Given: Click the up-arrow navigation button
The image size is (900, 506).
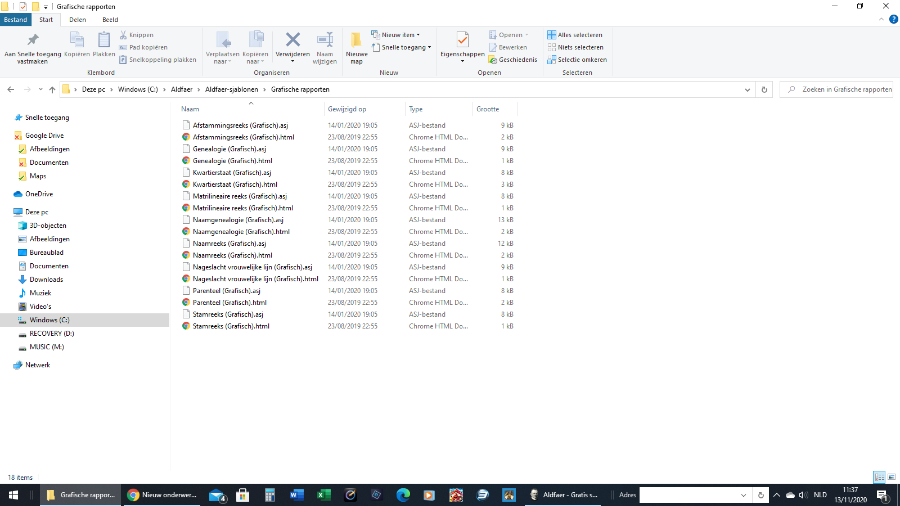Looking at the screenshot, I should pos(50,89).
